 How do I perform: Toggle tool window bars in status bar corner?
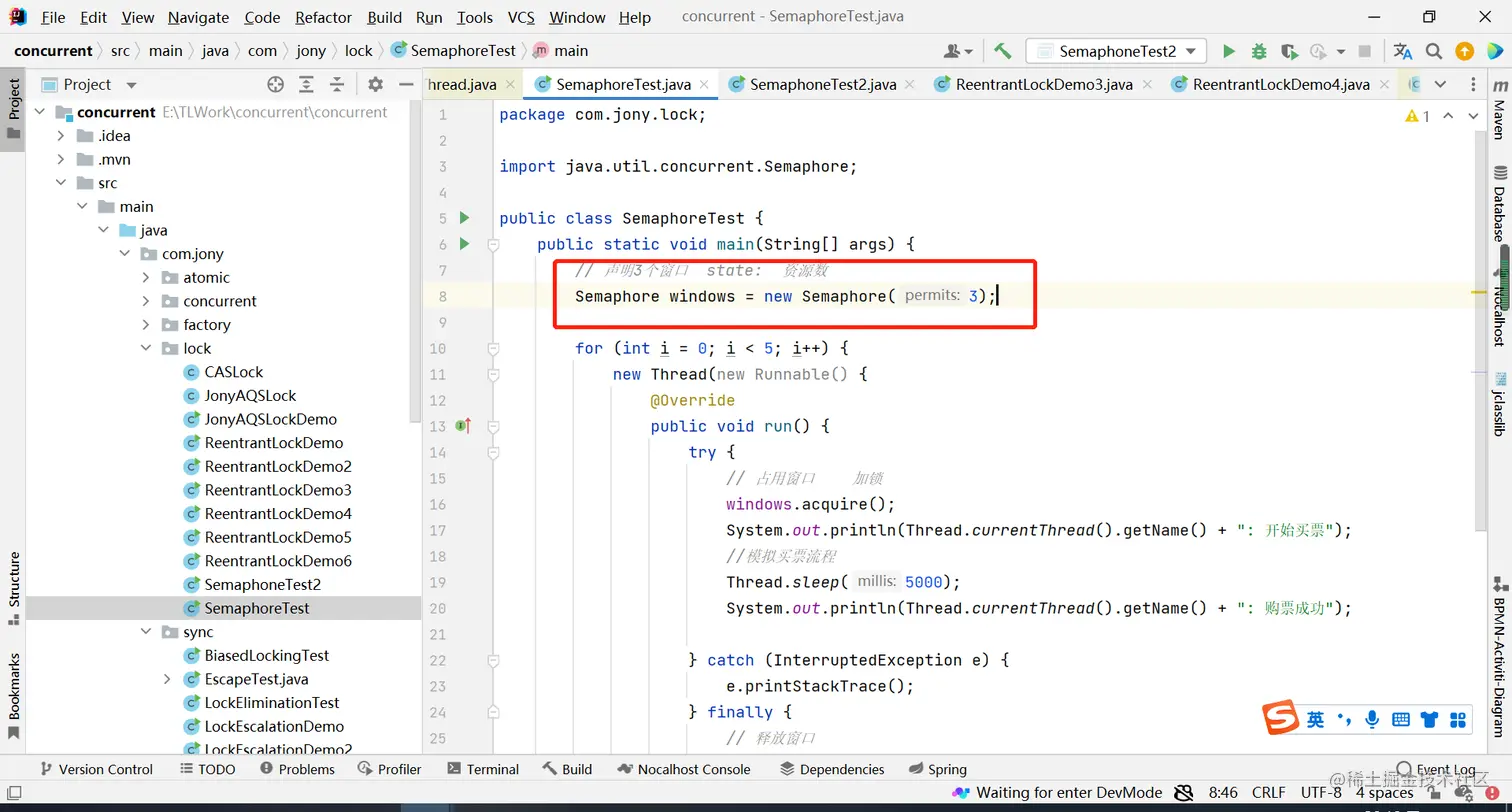(x=12, y=793)
